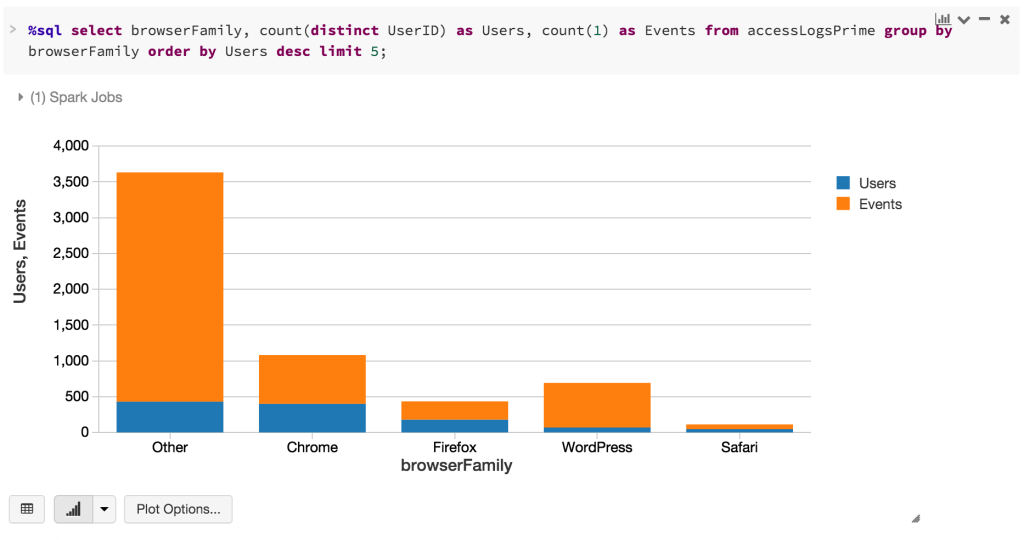The image size is (1024, 540).
Task: Delete the cell with the X icon
Action: coord(1005,19)
